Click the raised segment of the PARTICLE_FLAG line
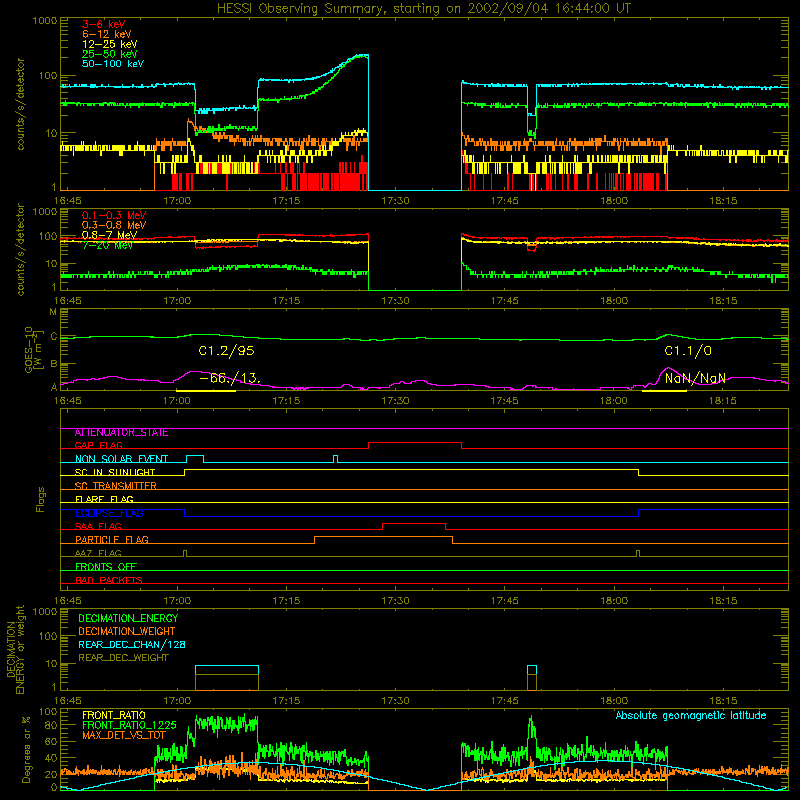800x800 pixels. coord(383,537)
